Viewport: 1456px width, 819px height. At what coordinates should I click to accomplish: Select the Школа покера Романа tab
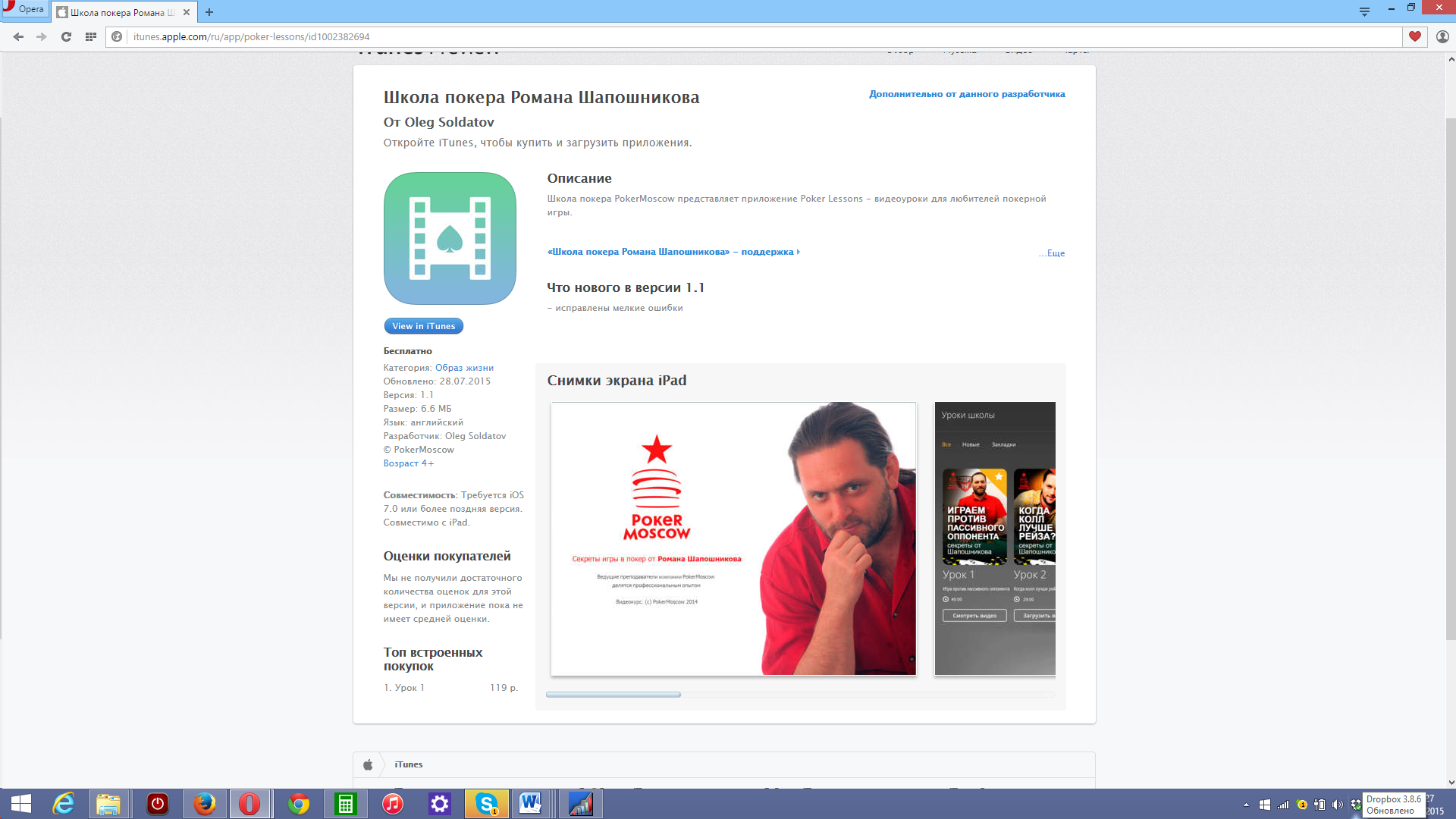(122, 12)
